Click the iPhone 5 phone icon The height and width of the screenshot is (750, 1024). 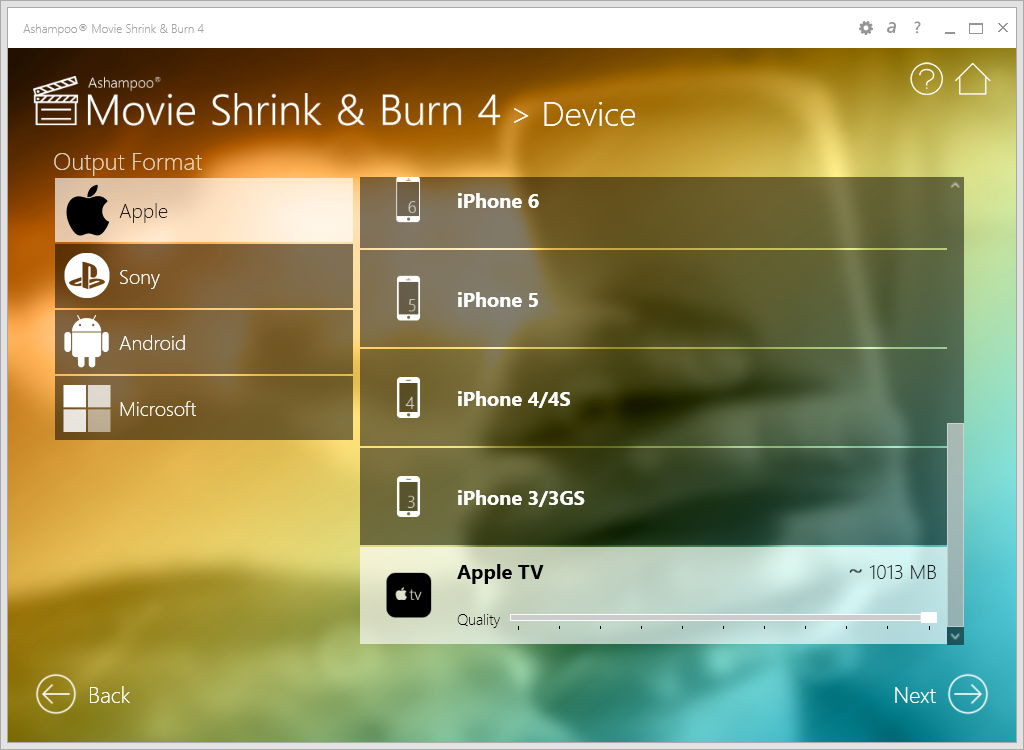tap(408, 299)
